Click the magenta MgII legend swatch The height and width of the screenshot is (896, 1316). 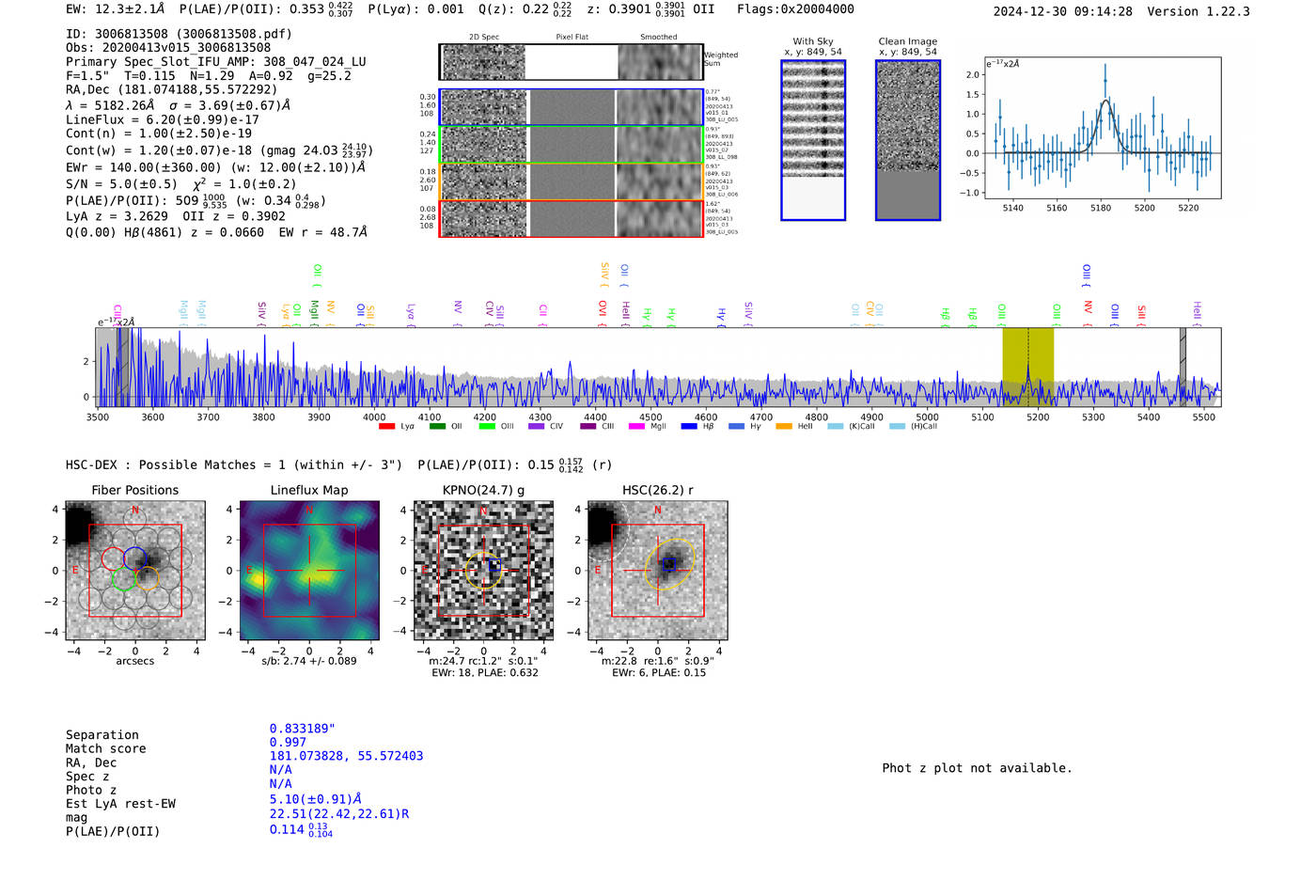(637, 427)
